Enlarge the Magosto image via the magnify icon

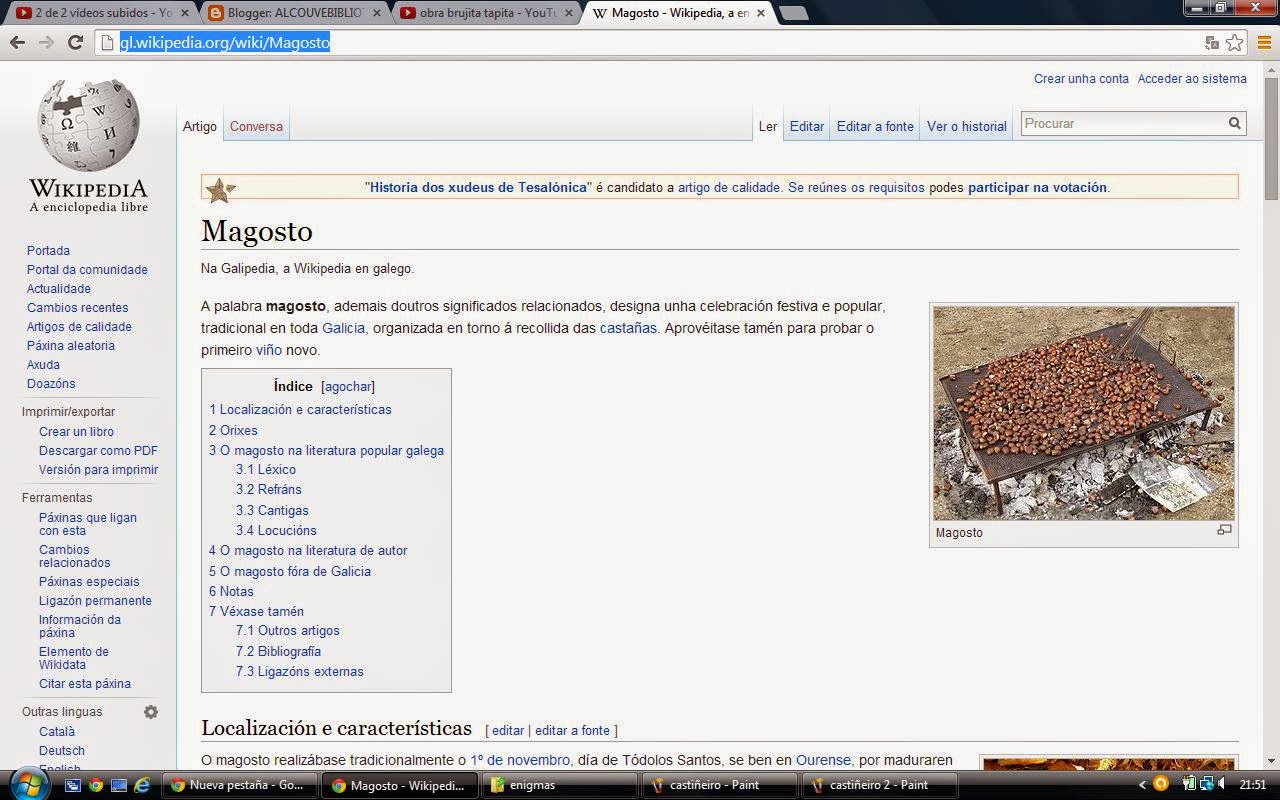[1224, 530]
